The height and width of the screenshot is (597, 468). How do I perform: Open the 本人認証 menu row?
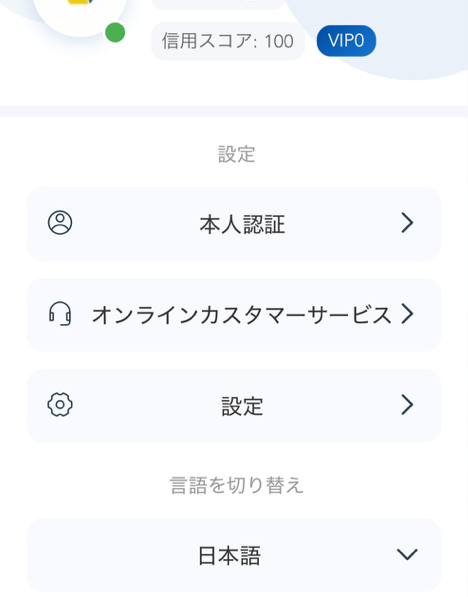(x=234, y=224)
